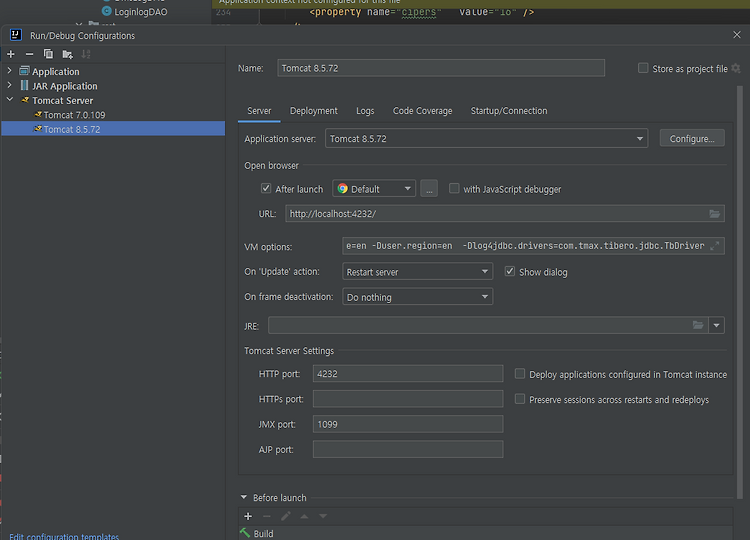750x540 pixels.
Task: Expand the JAR Application tree node
Action: [x=10, y=85]
